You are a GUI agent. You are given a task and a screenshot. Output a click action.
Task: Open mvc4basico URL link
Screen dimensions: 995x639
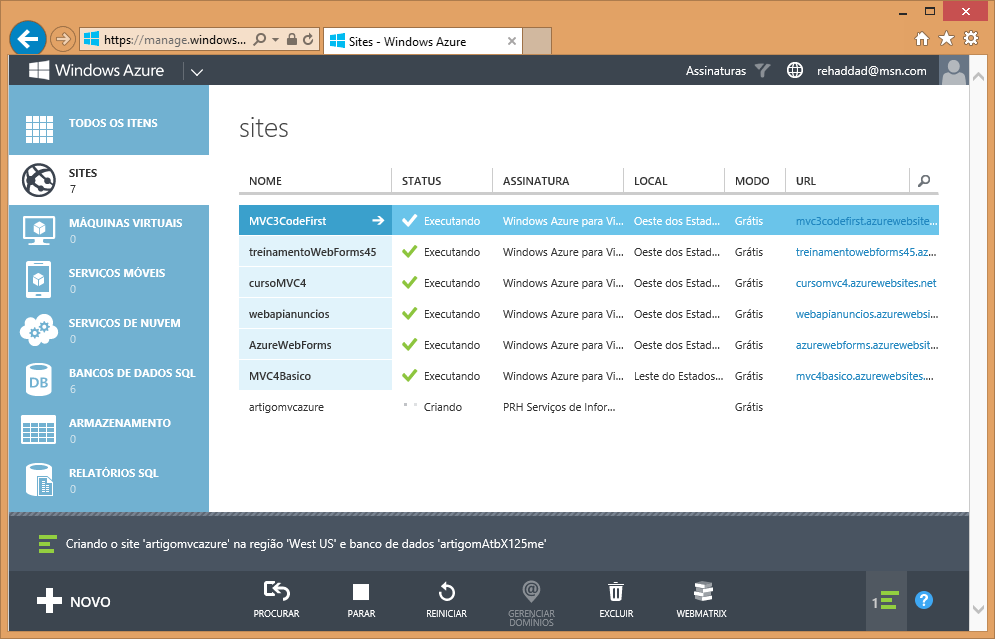pyautogui.click(x=865, y=376)
